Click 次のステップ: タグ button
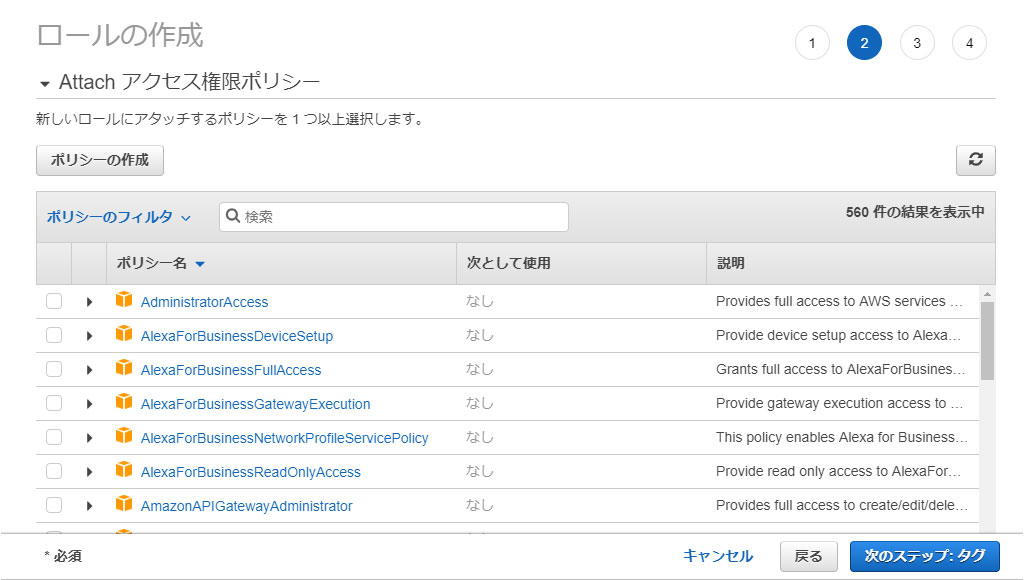This screenshot has height=580, width=1024. [x=924, y=556]
